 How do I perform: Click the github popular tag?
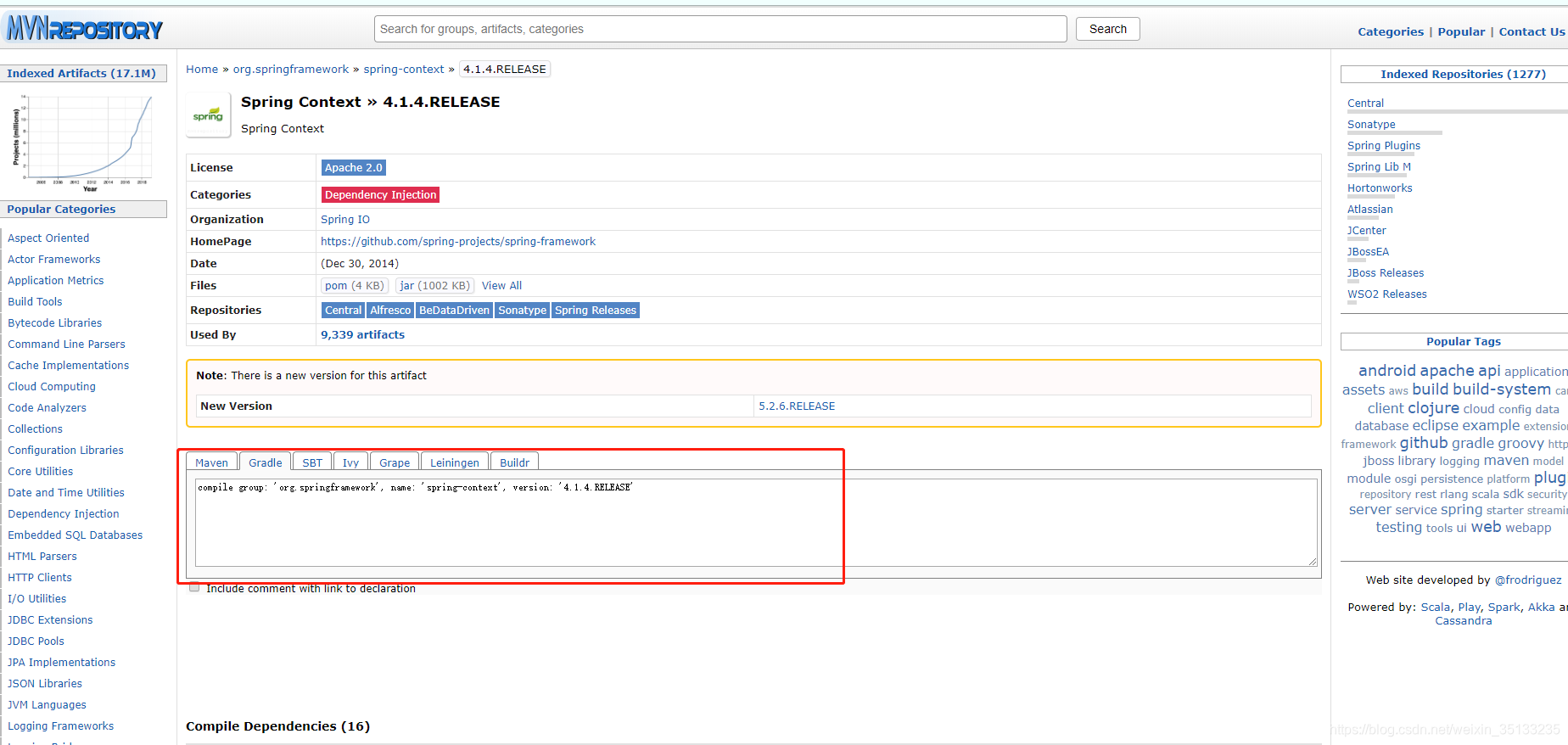[1424, 443]
